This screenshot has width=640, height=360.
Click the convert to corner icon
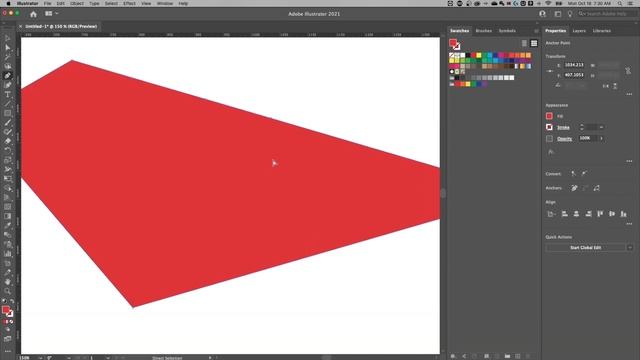tap(573, 173)
